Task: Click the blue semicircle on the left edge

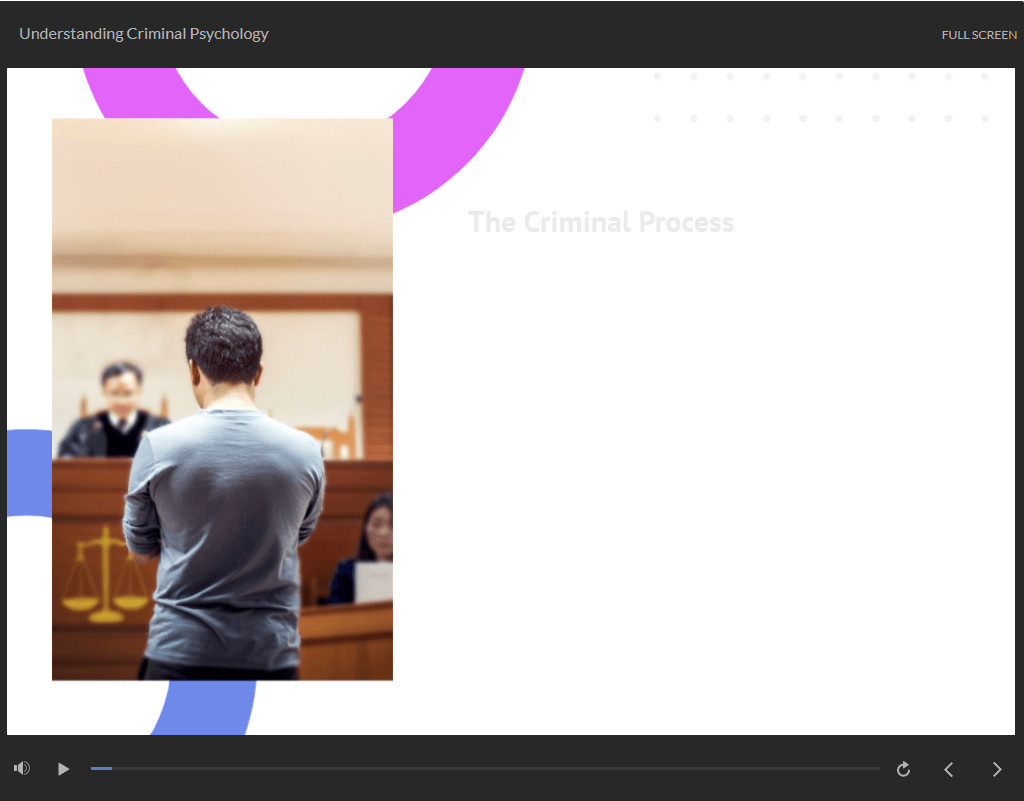Action: [x=29, y=472]
